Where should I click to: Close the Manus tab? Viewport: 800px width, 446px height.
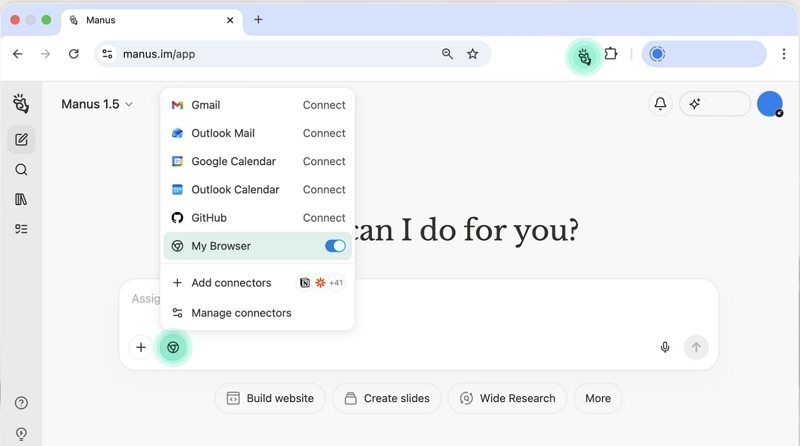(230, 20)
